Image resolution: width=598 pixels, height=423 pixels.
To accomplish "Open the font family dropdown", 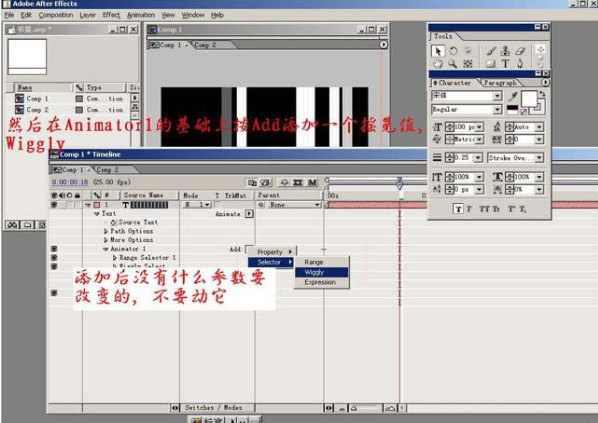I will [x=497, y=96].
